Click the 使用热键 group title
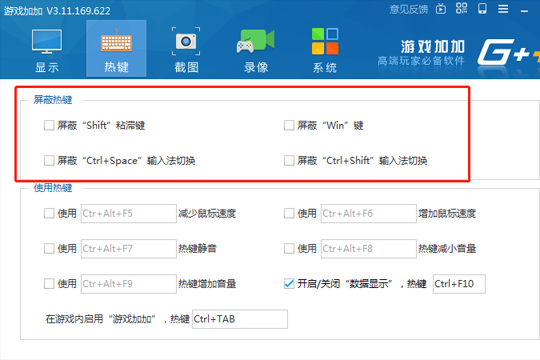The height and width of the screenshot is (360, 540). click(53, 188)
